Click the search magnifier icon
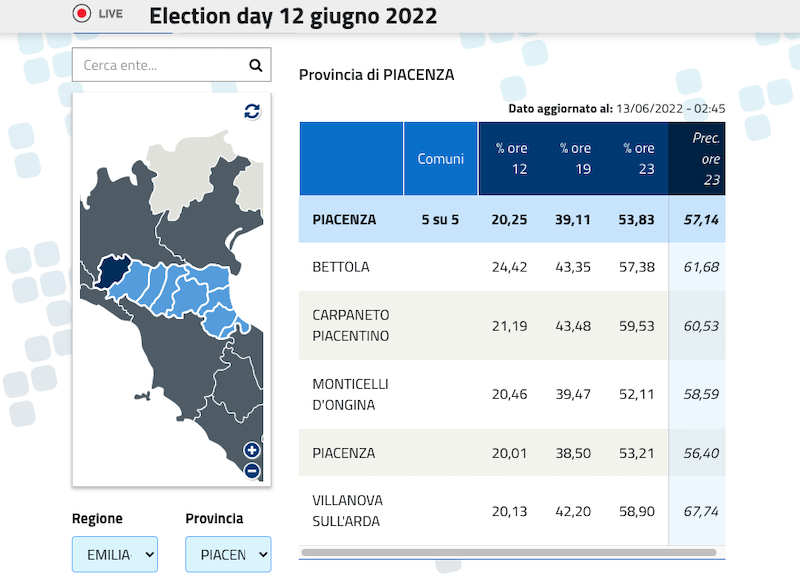 point(256,66)
